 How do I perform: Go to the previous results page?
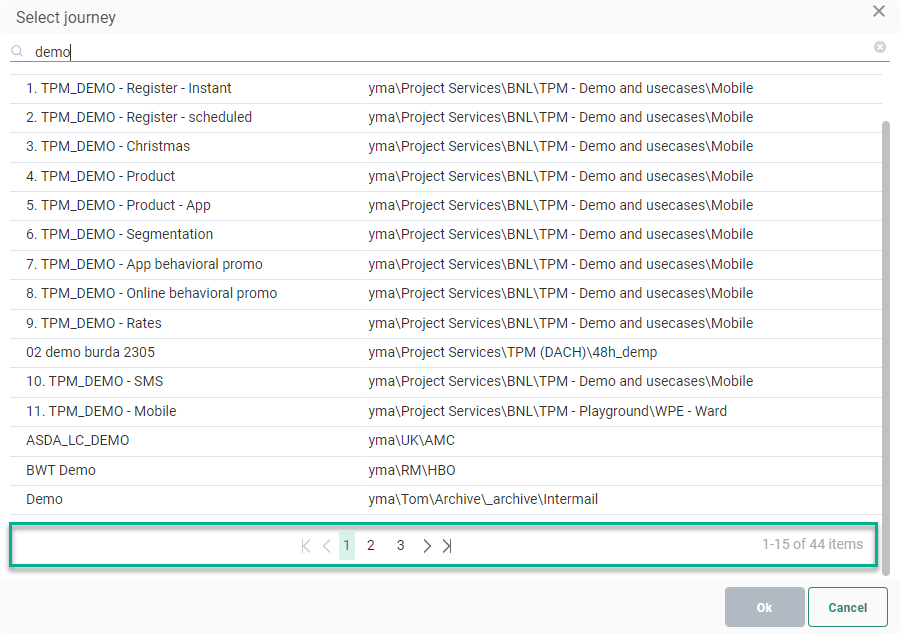(x=326, y=546)
